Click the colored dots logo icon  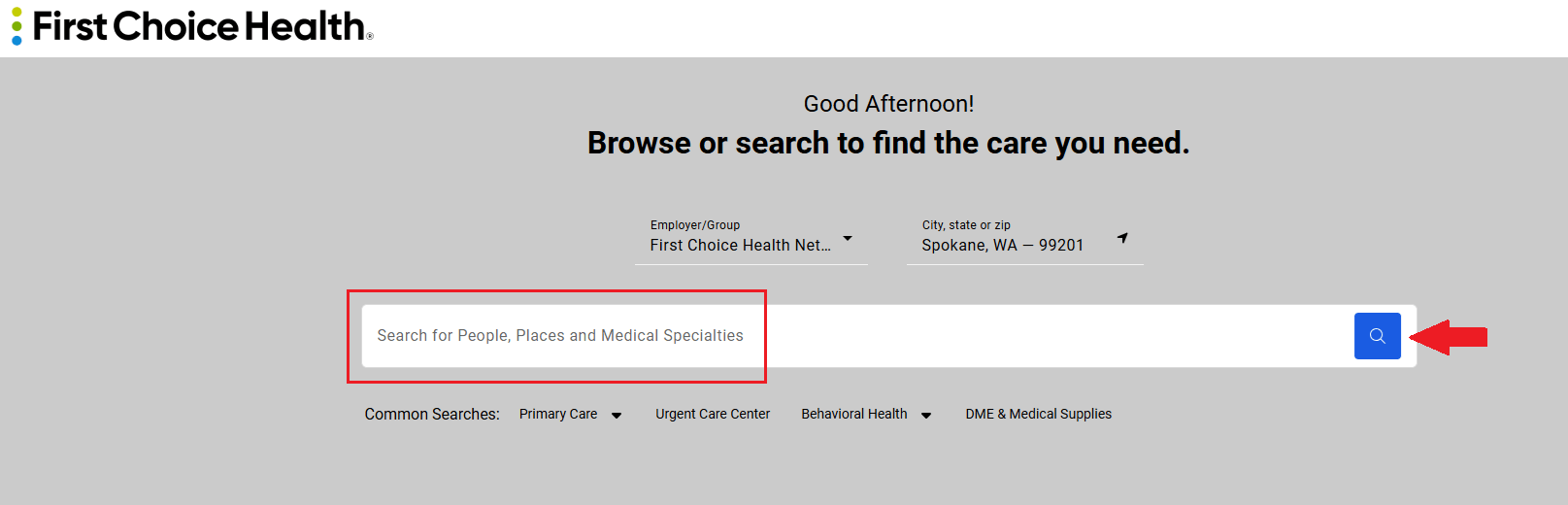17,26
